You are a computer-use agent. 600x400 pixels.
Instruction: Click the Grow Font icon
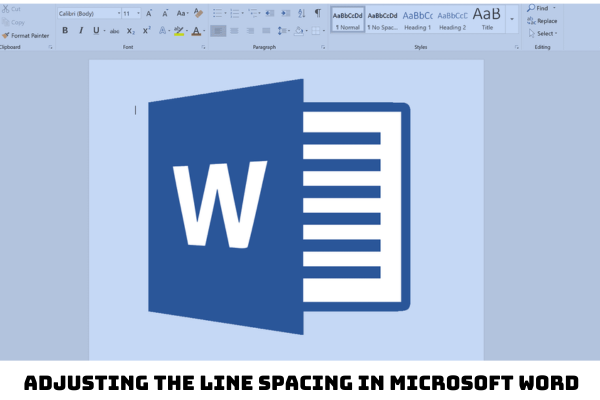149,13
